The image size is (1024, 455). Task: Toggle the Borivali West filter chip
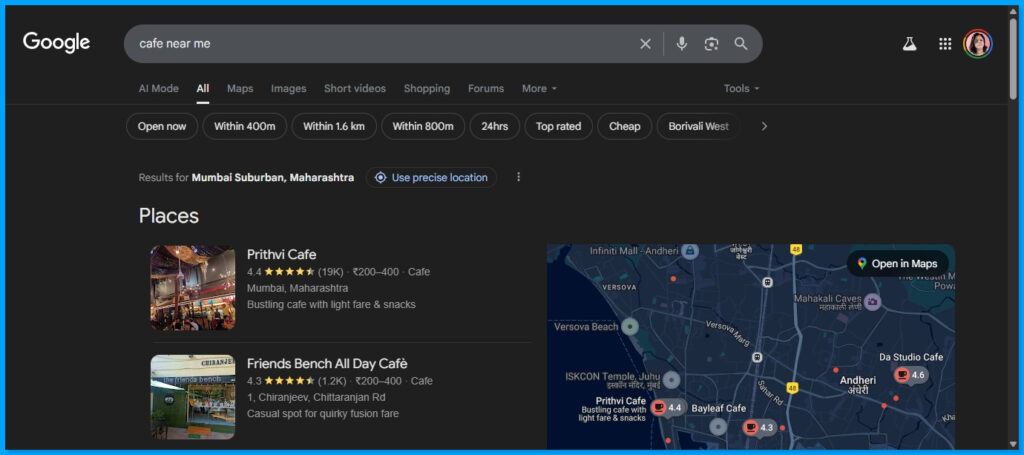(x=699, y=126)
